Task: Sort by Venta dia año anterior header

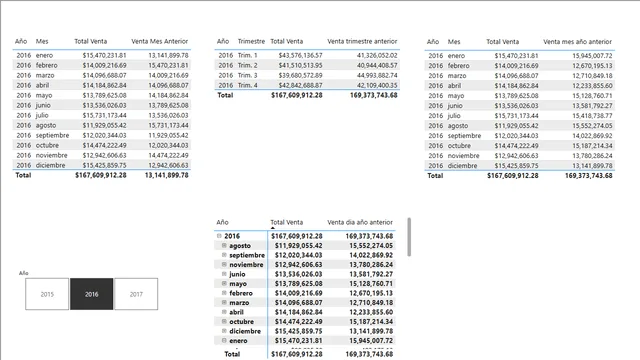Action: click(360, 222)
